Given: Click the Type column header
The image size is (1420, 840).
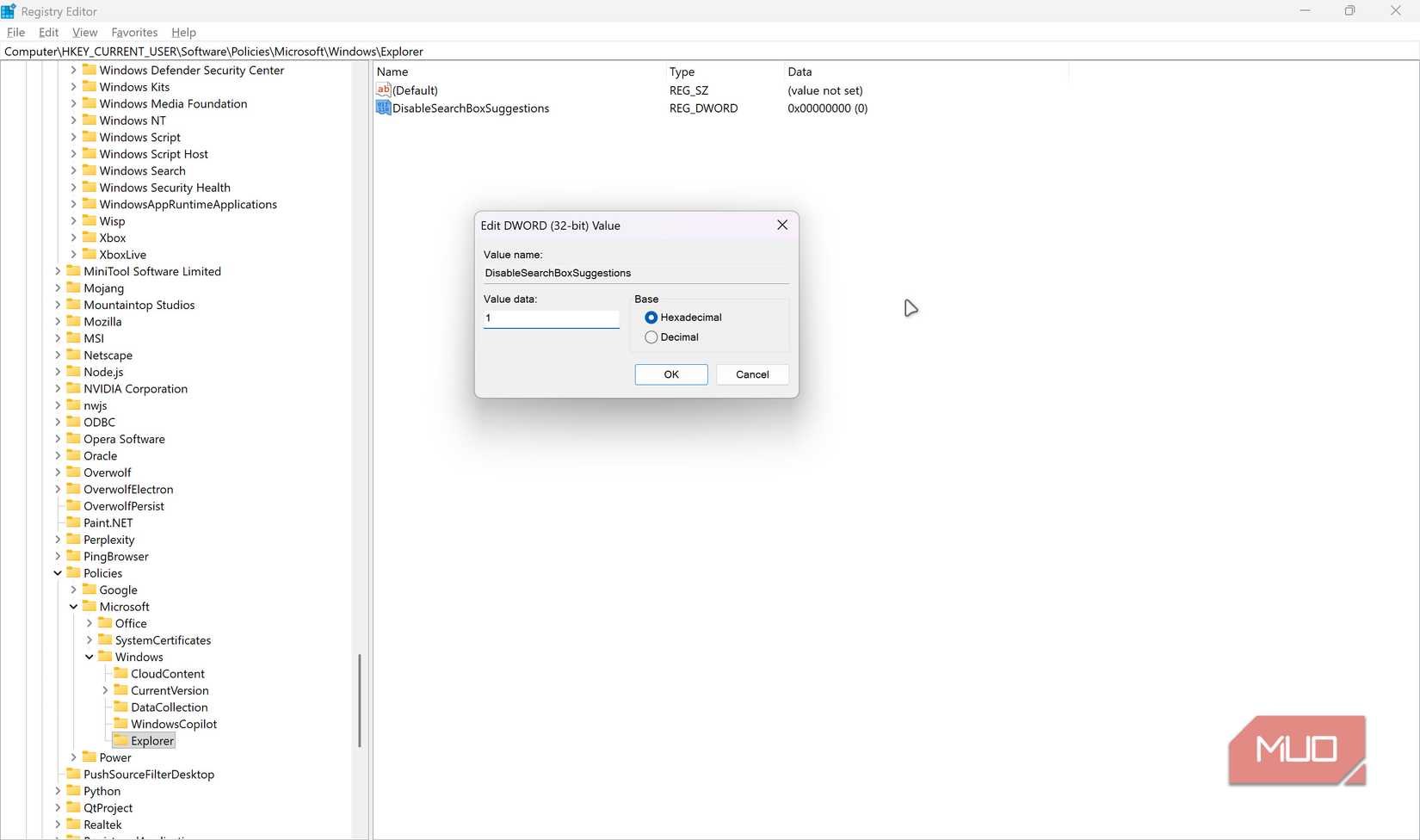Looking at the screenshot, I should point(725,71).
